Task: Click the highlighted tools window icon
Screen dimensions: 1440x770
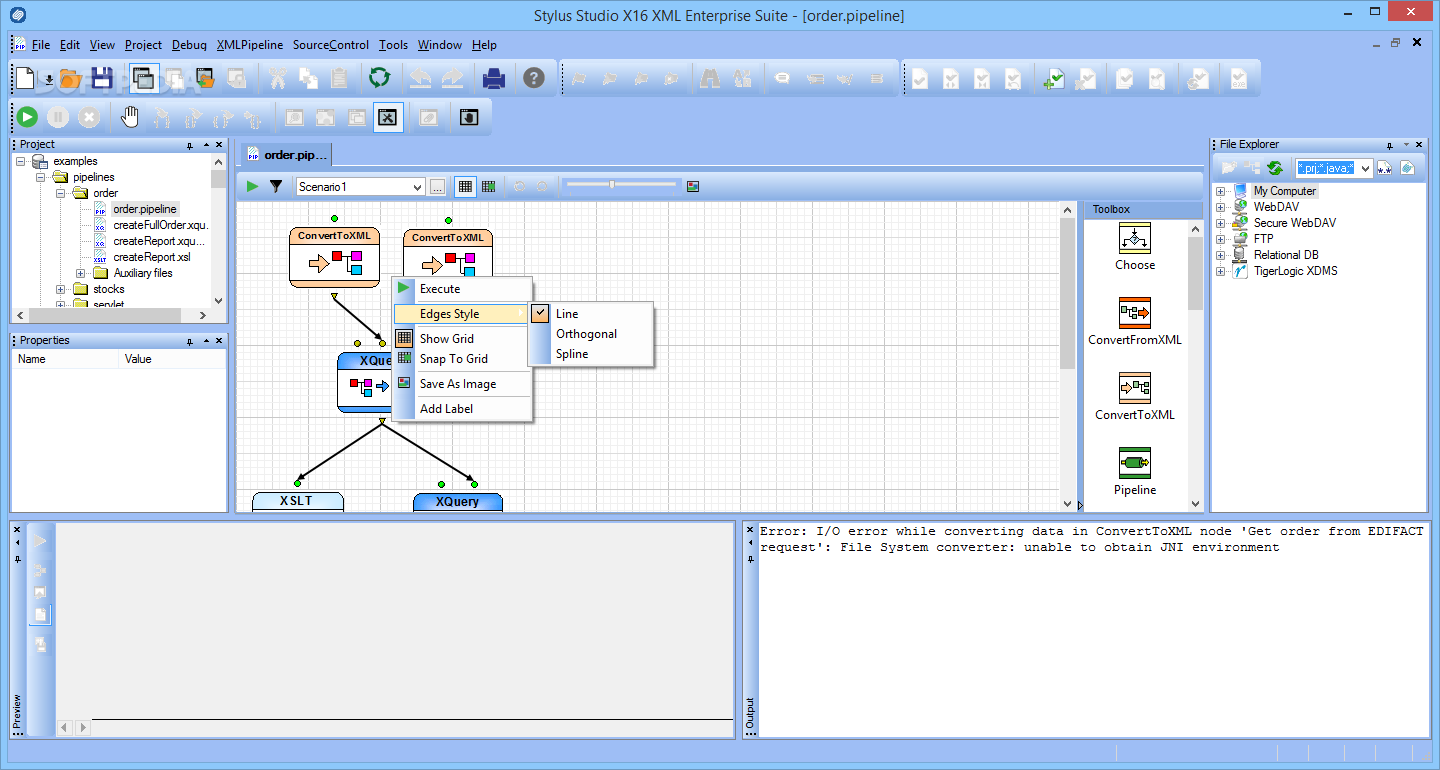Action: [x=388, y=117]
